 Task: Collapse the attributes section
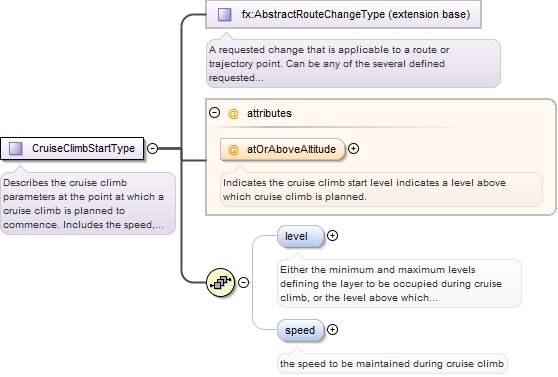point(214,113)
